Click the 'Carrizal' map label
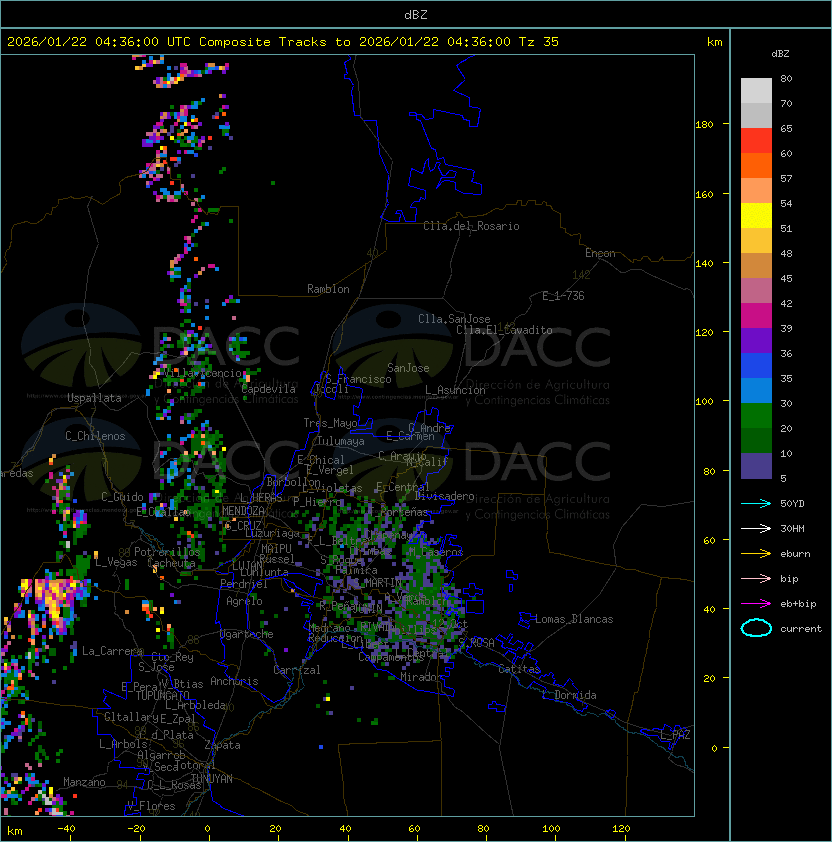The image size is (832, 842). (296, 670)
